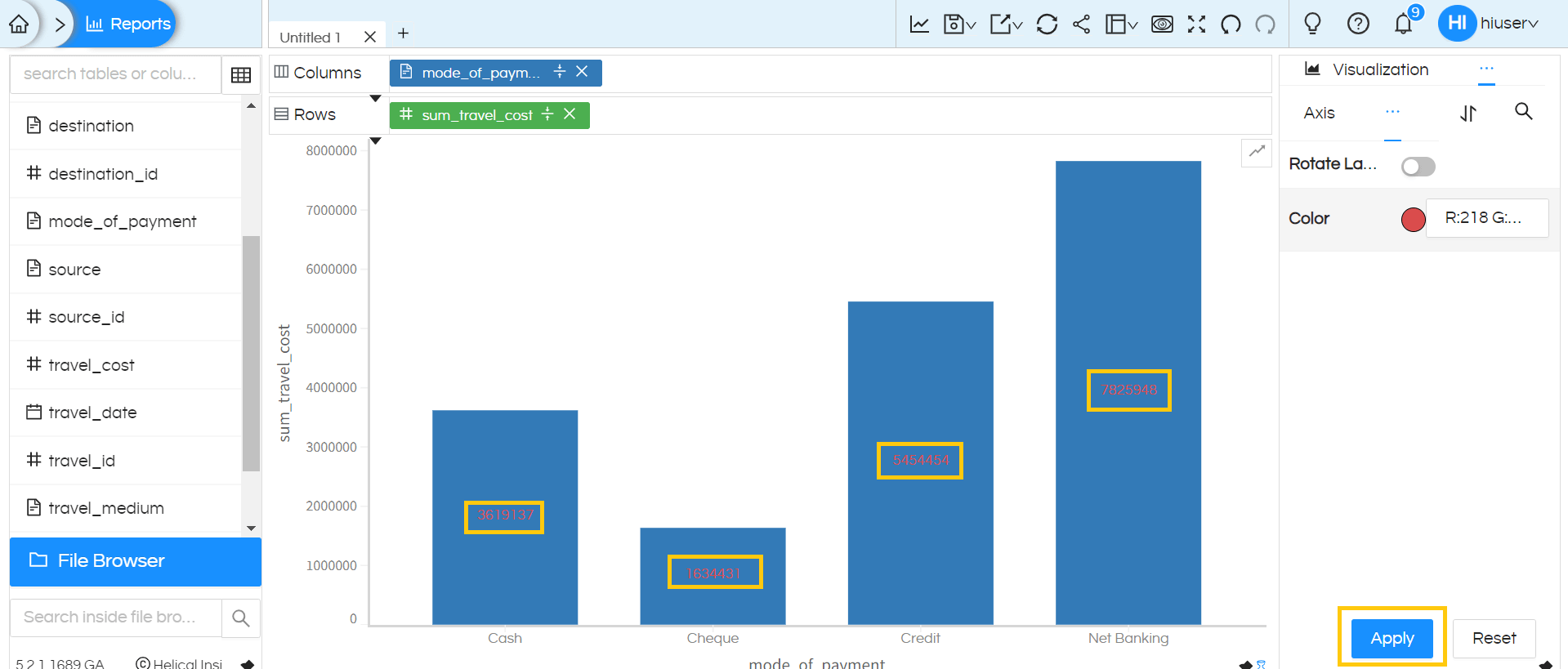Click the file browser search magnifier
1568x669 pixels.
(241, 618)
